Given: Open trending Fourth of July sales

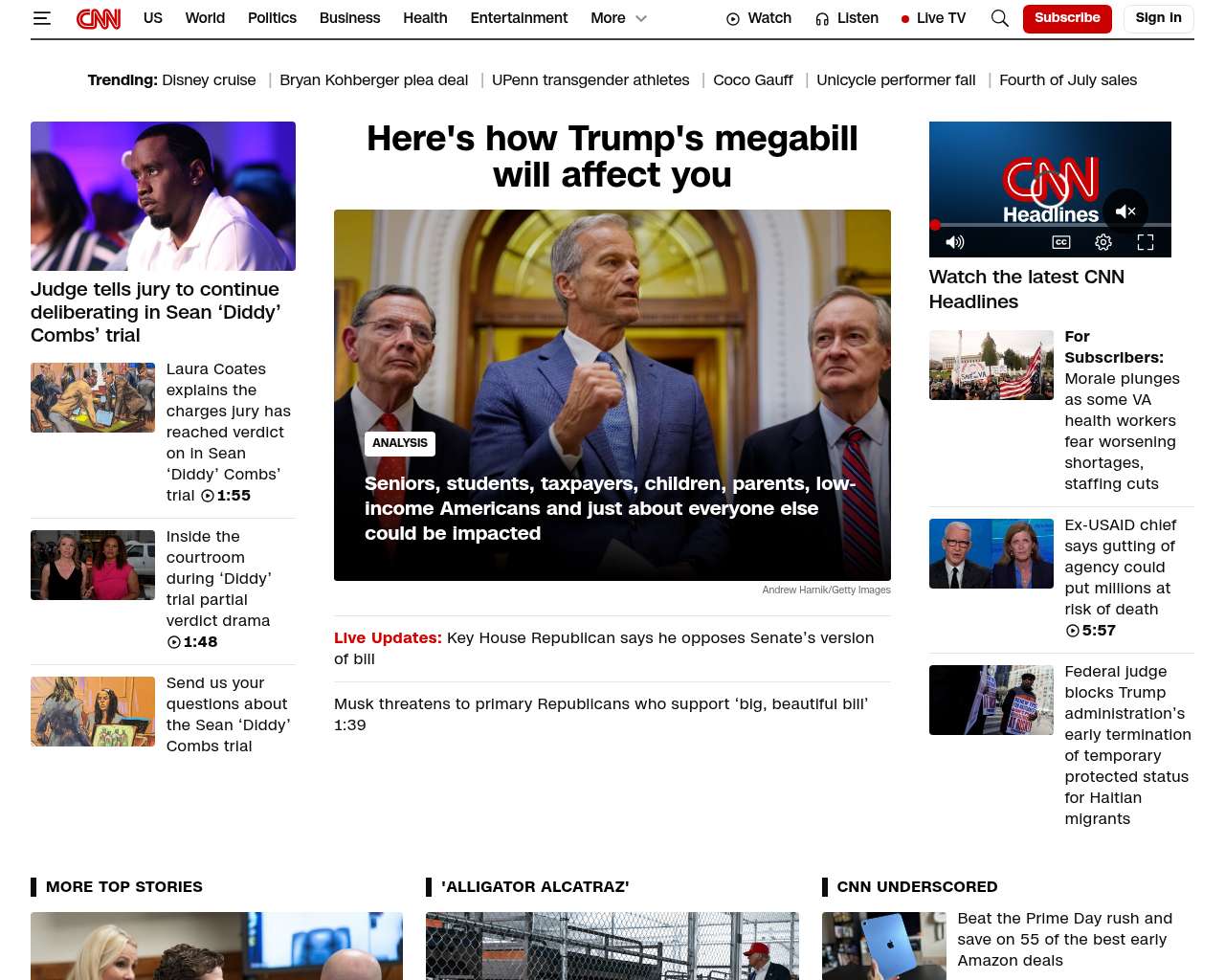Looking at the screenshot, I should click(x=1068, y=80).
